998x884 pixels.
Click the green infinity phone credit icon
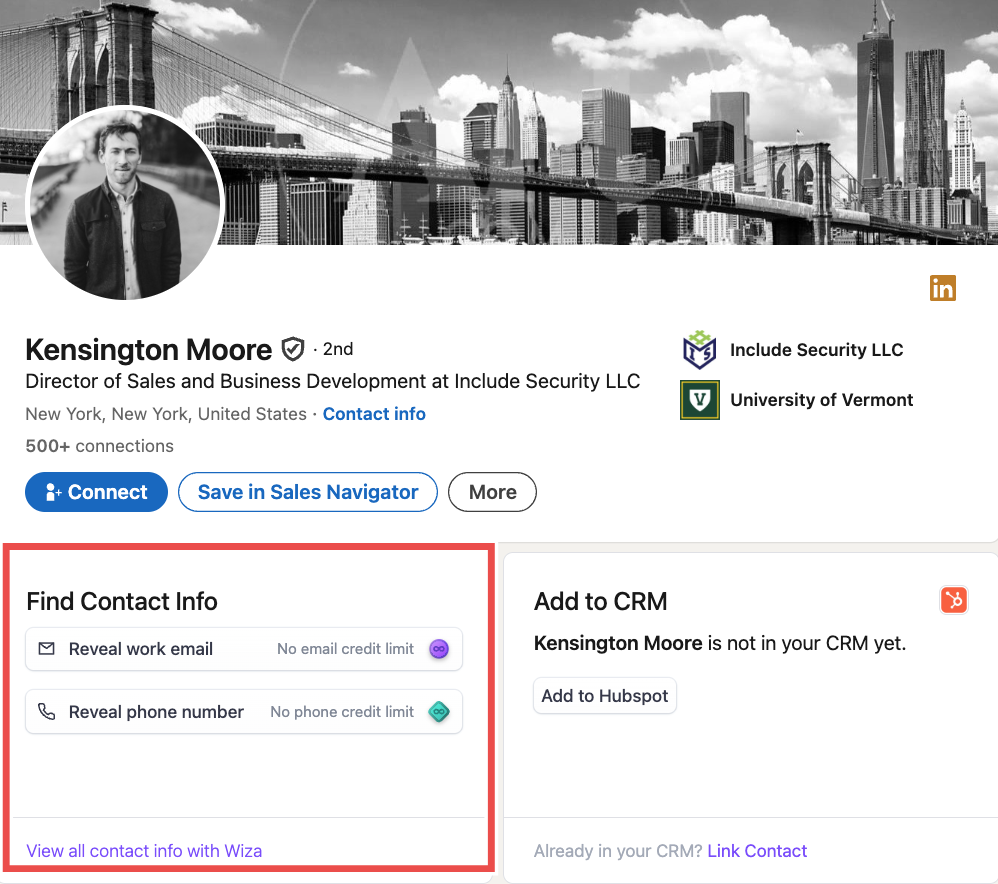point(439,711)
